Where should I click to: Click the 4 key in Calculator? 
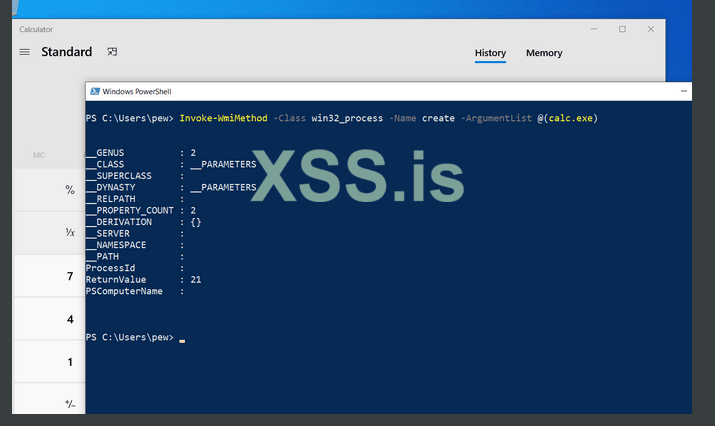click(50, 319)
